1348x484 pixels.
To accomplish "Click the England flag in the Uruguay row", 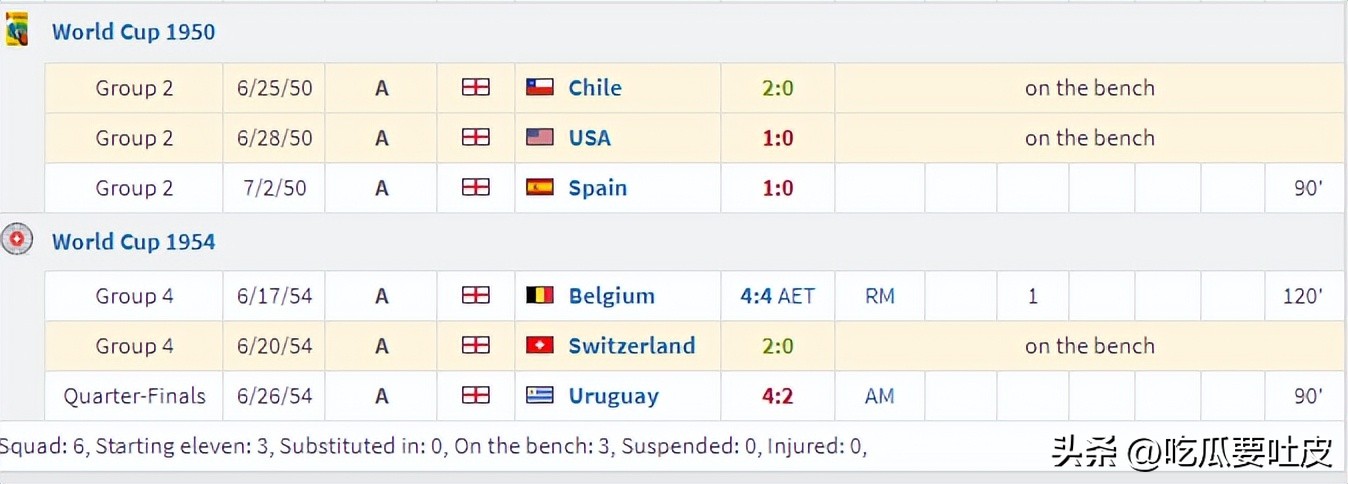I will (476, 396).
